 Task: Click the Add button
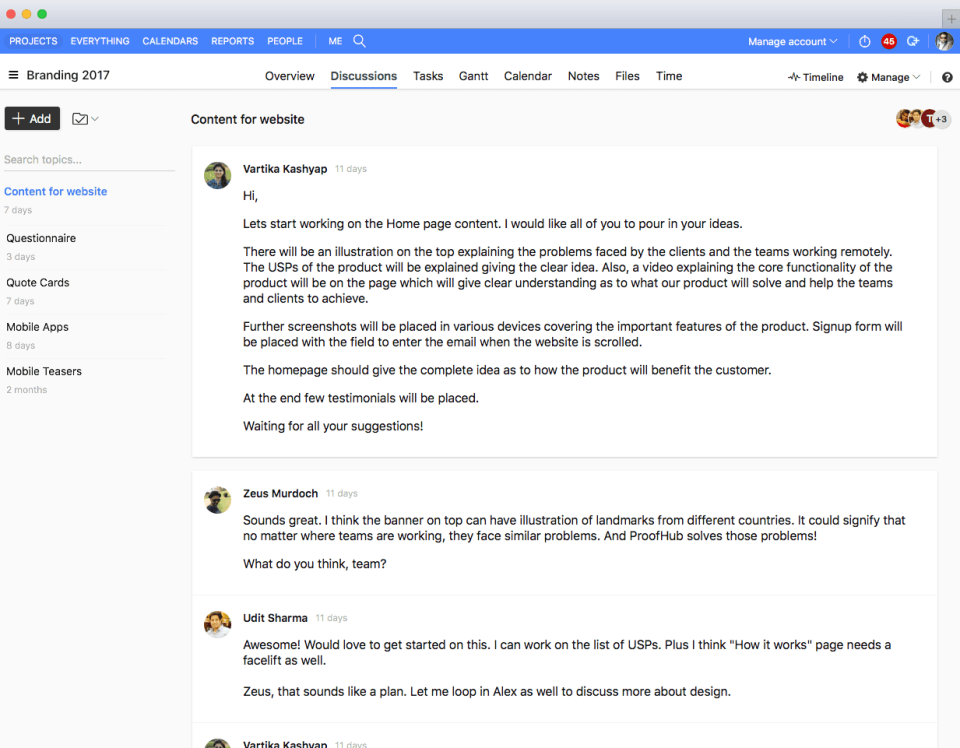point(32,118)
